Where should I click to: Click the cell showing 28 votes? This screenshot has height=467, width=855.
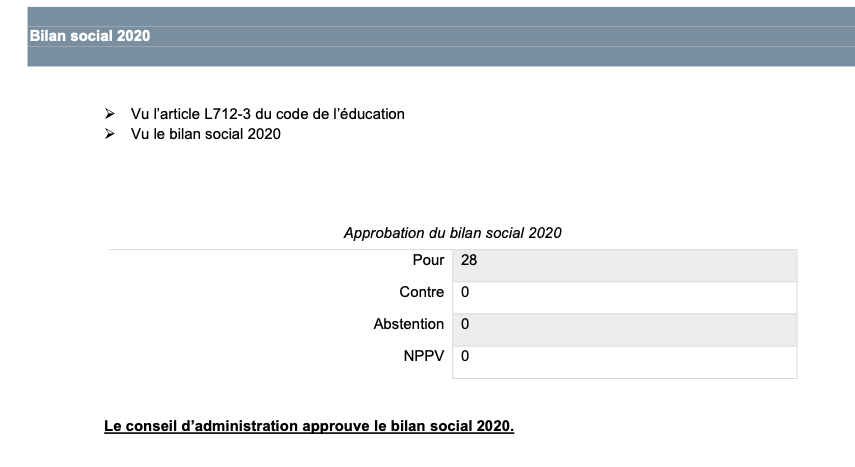coord(624,266)
